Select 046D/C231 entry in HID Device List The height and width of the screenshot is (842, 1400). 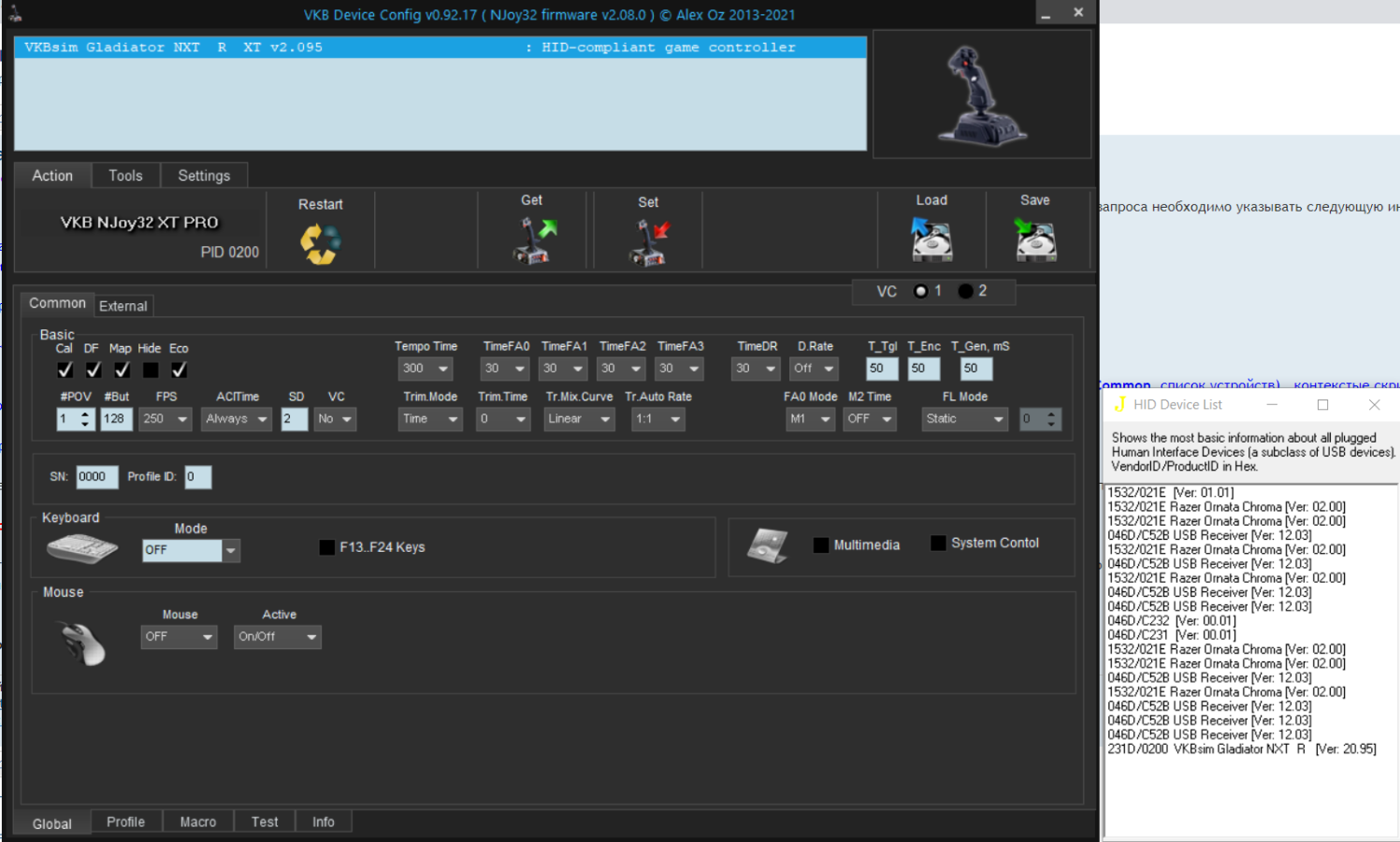click(x=1172, y=635)
